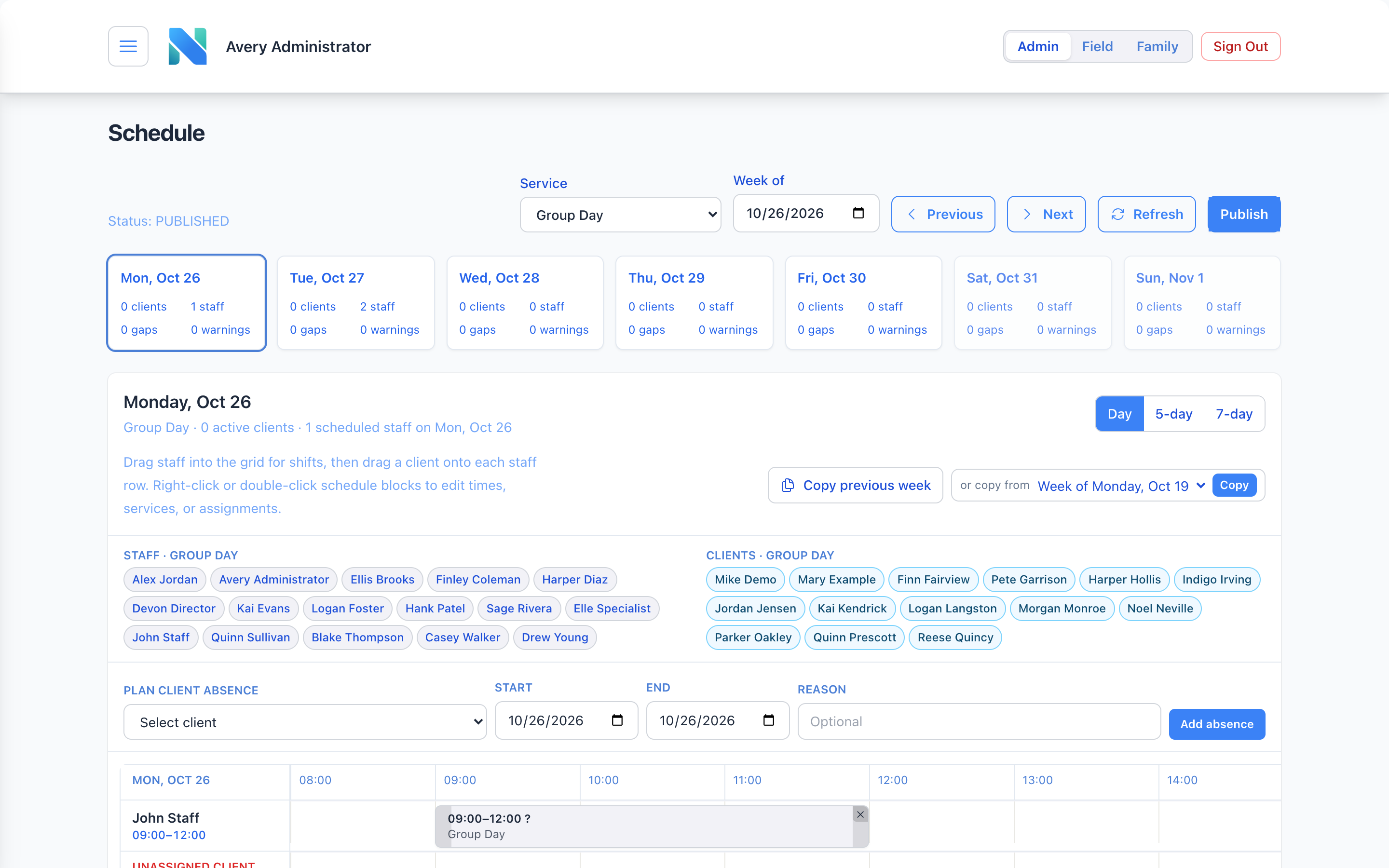
Task: Open the Service dropdown
Action: (620, 215)
